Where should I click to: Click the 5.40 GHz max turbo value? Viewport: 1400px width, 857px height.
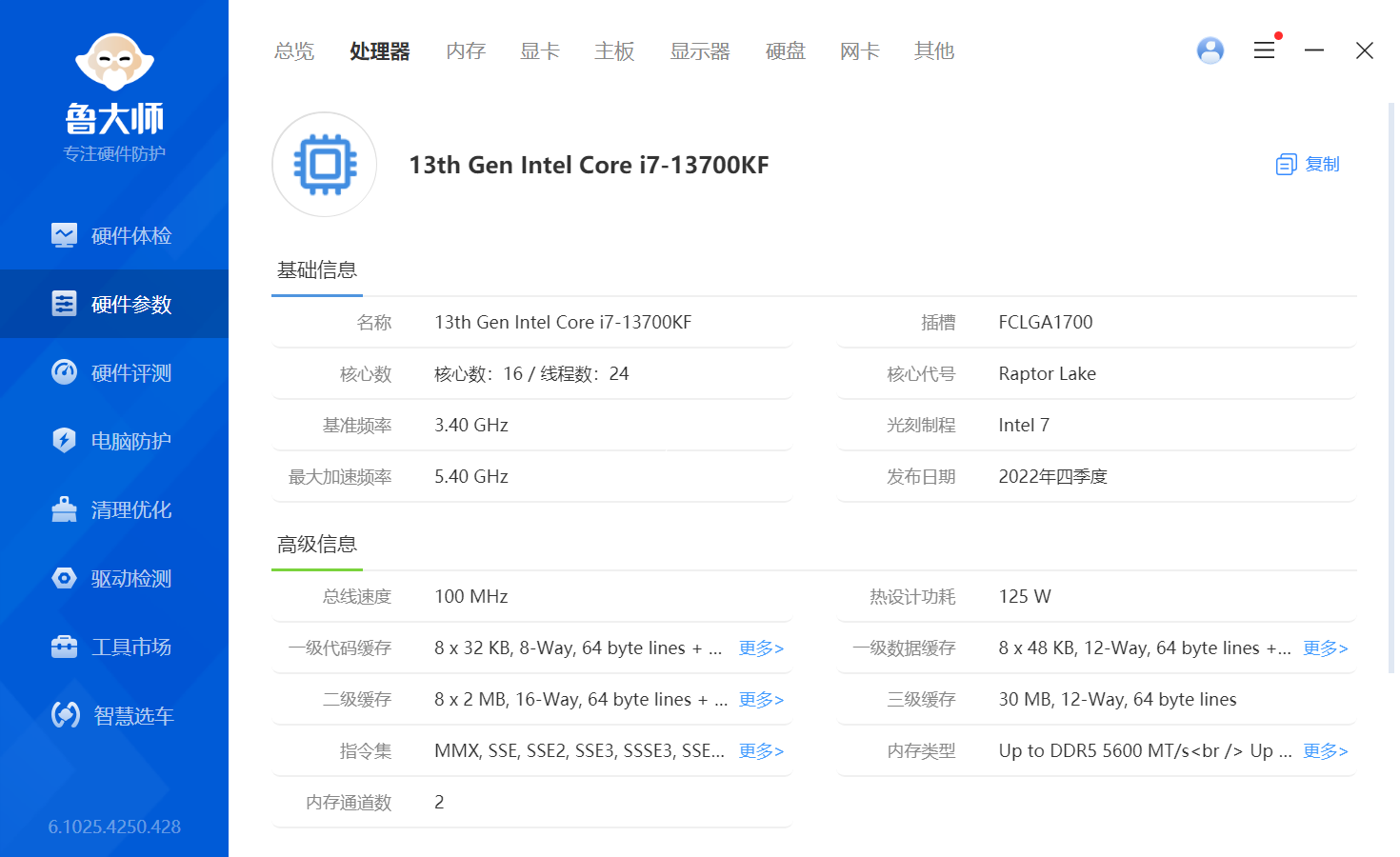tap(471, 477)
